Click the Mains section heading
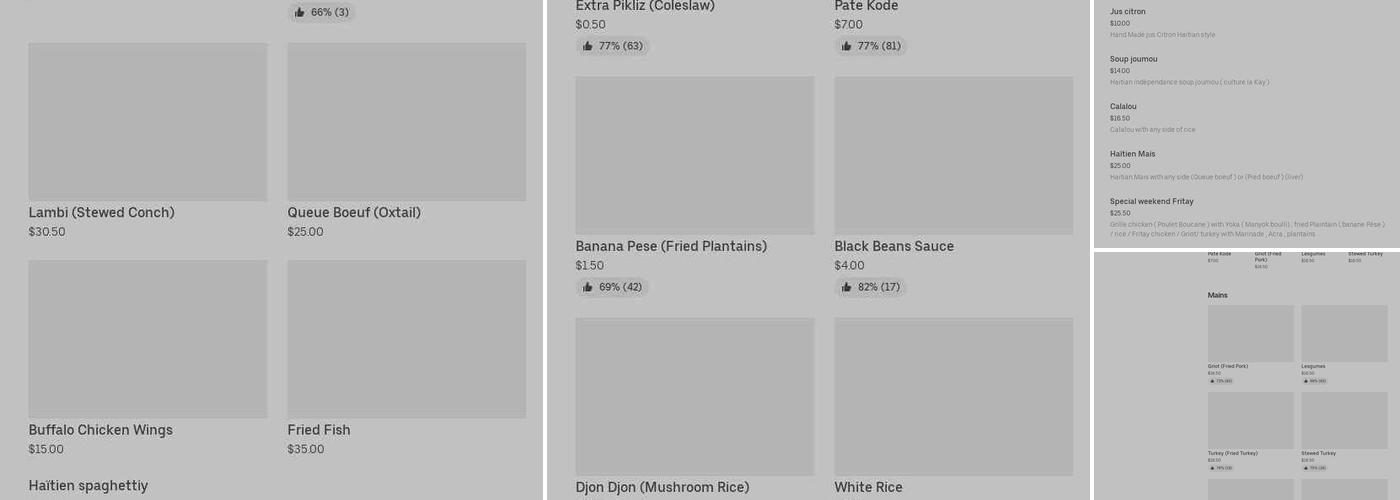 [x=1217, y=295]
